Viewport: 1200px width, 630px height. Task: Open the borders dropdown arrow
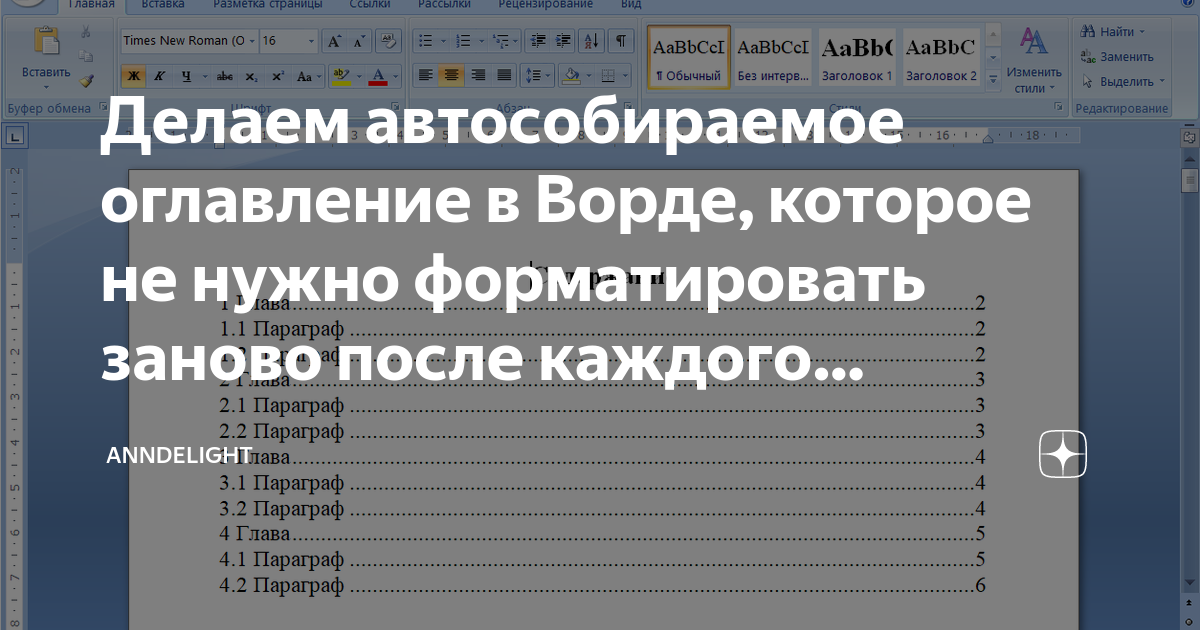pyautogui.click(x=625, y=76)
